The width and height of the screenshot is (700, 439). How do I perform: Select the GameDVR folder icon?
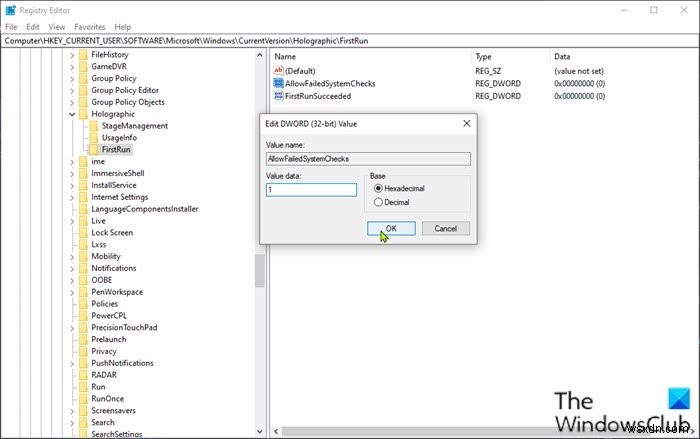pyautogui.click(x=83, y=67)
